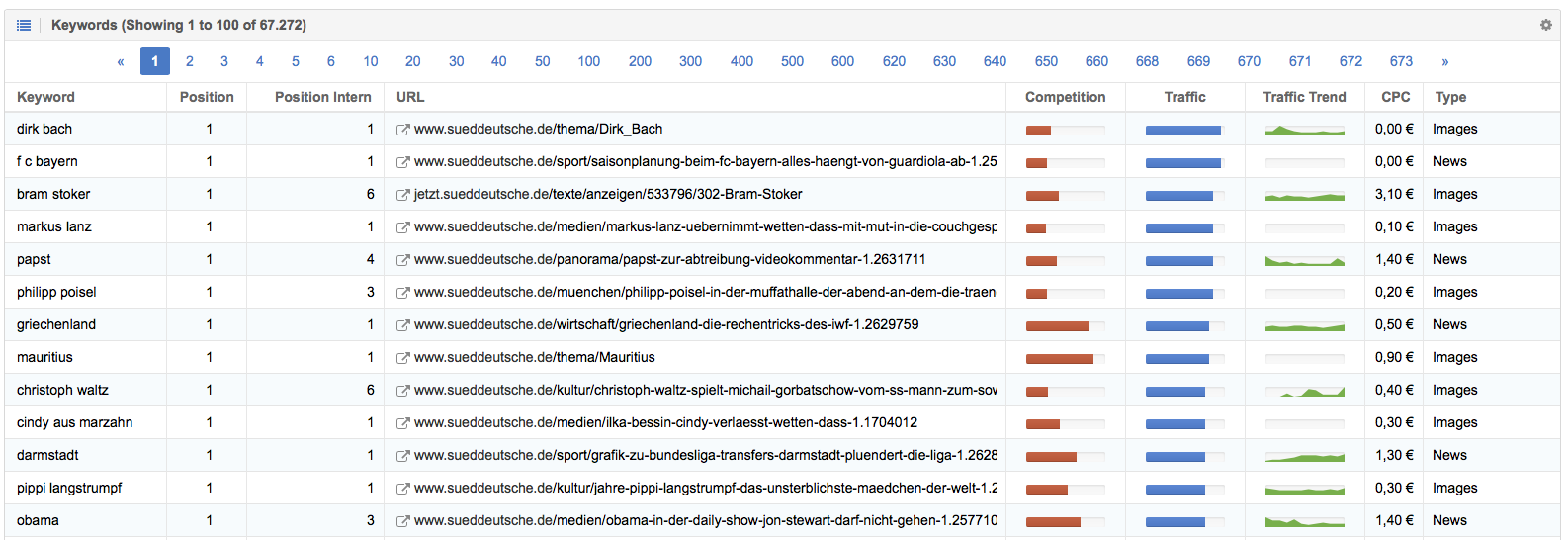Jump to page 100 in pagination

589,61
